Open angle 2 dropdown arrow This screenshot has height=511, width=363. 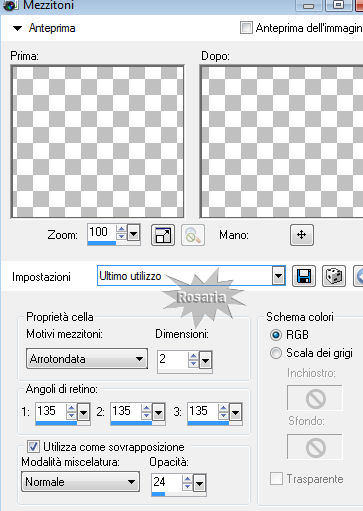pos(158,413)
